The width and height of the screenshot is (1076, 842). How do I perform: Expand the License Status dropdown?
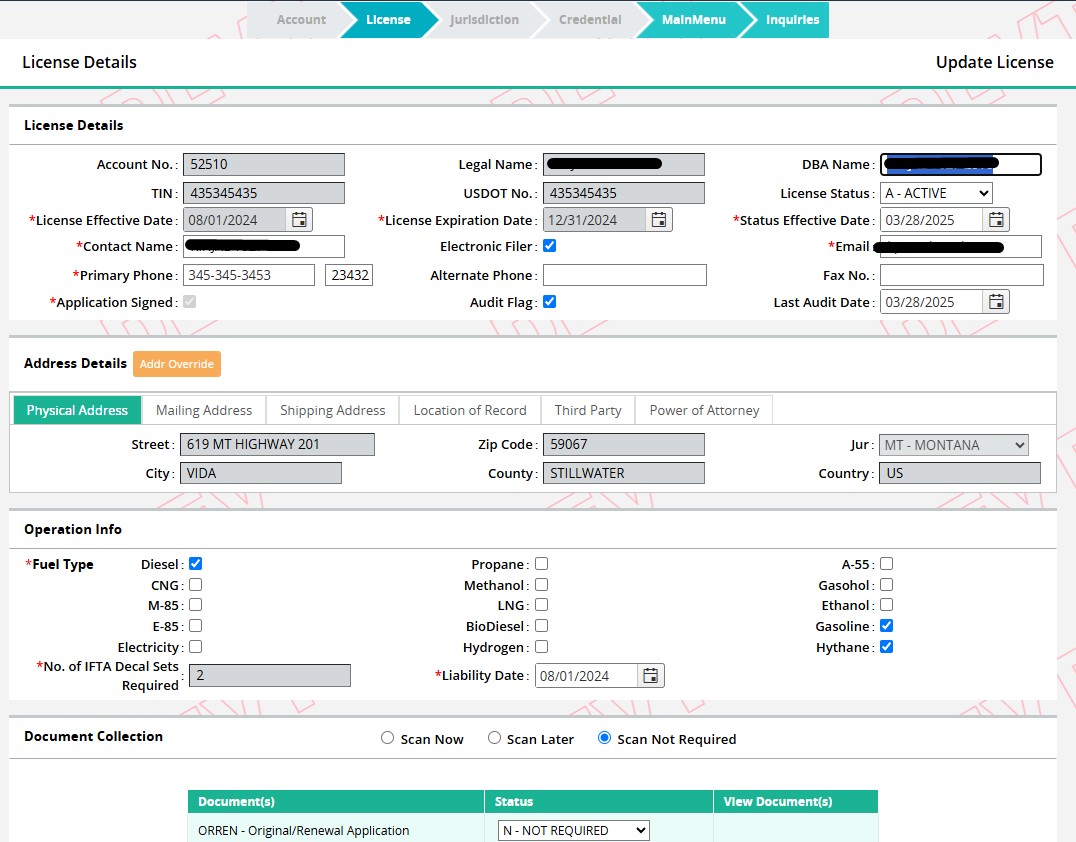pyautogui.click(x=936, y=193)
